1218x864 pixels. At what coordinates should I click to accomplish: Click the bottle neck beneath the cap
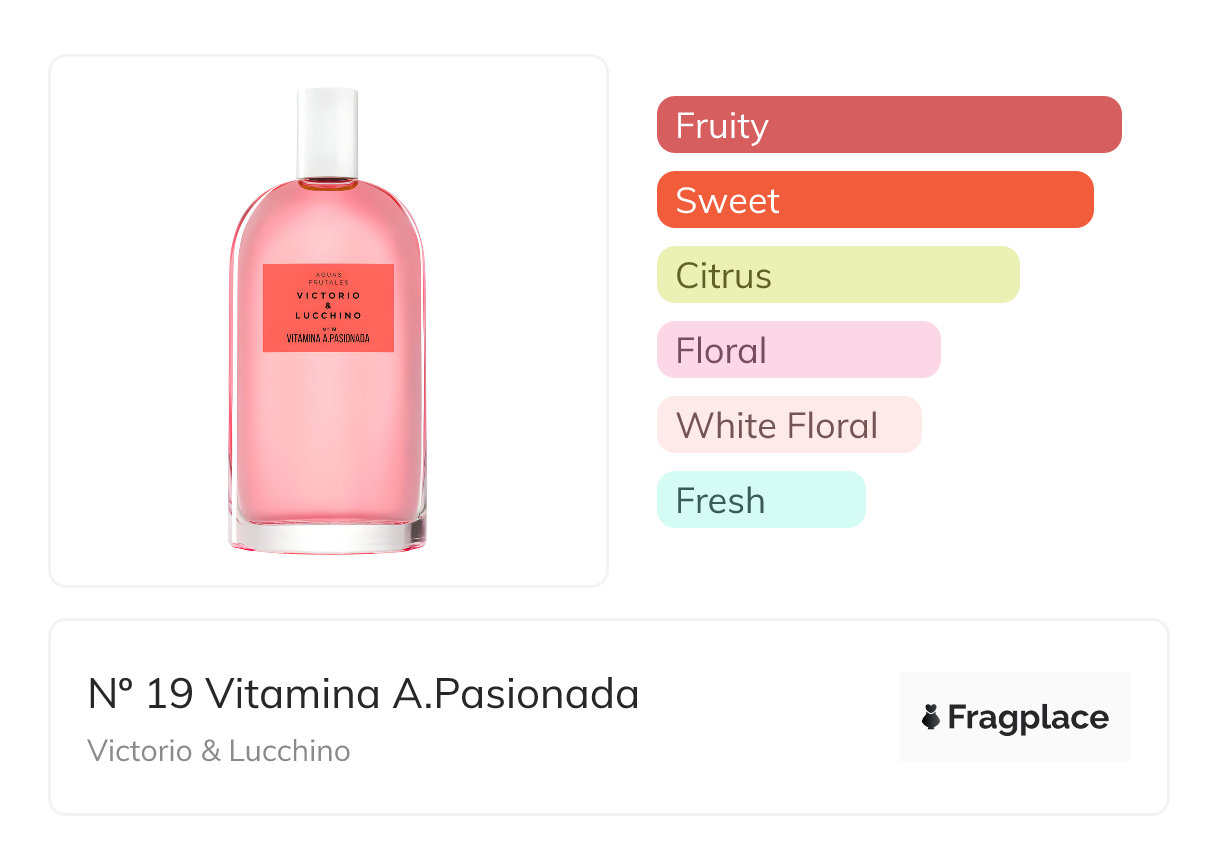coord(328,182)
